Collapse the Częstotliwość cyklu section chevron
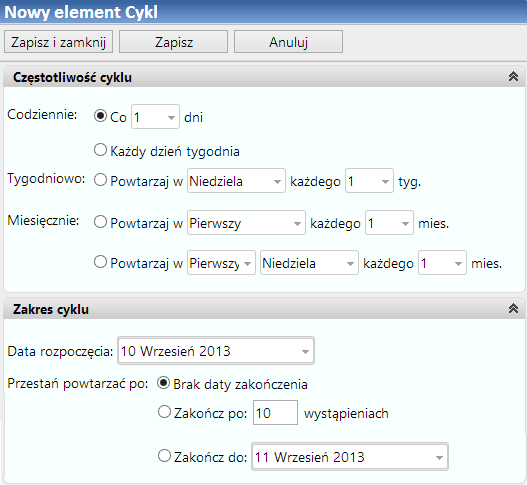This screenshot has width=527, height=485. [x=513, y=77]
